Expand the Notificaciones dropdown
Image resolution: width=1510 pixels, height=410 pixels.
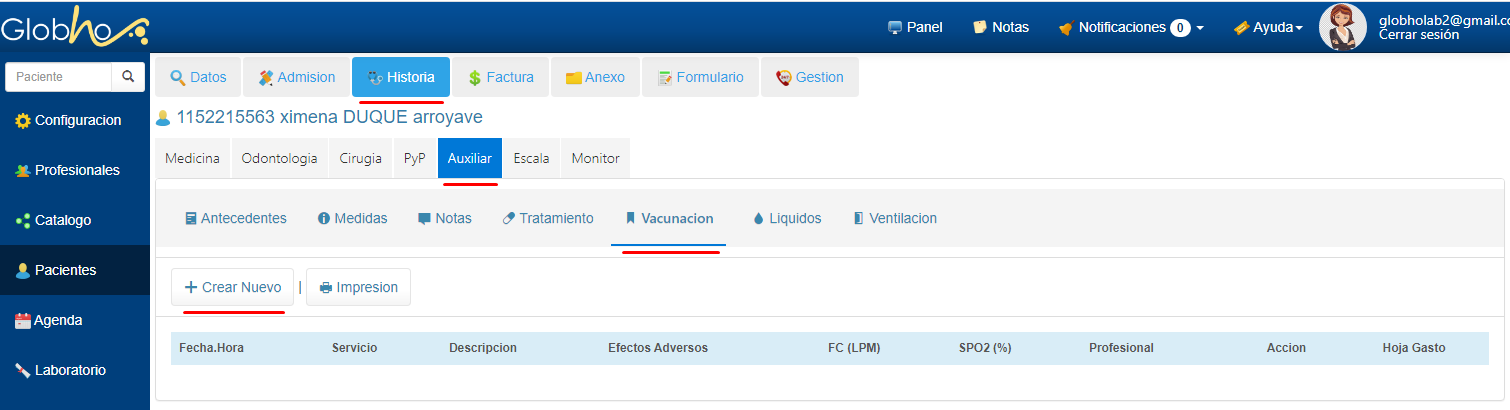1130,27
